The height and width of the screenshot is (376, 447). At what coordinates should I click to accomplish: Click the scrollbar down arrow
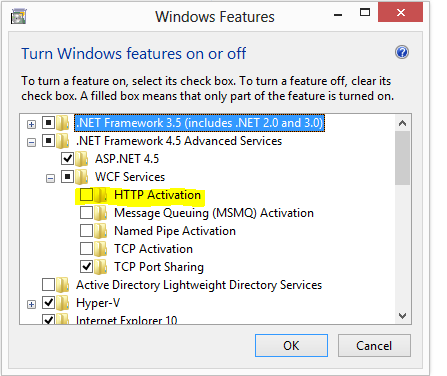402,316
